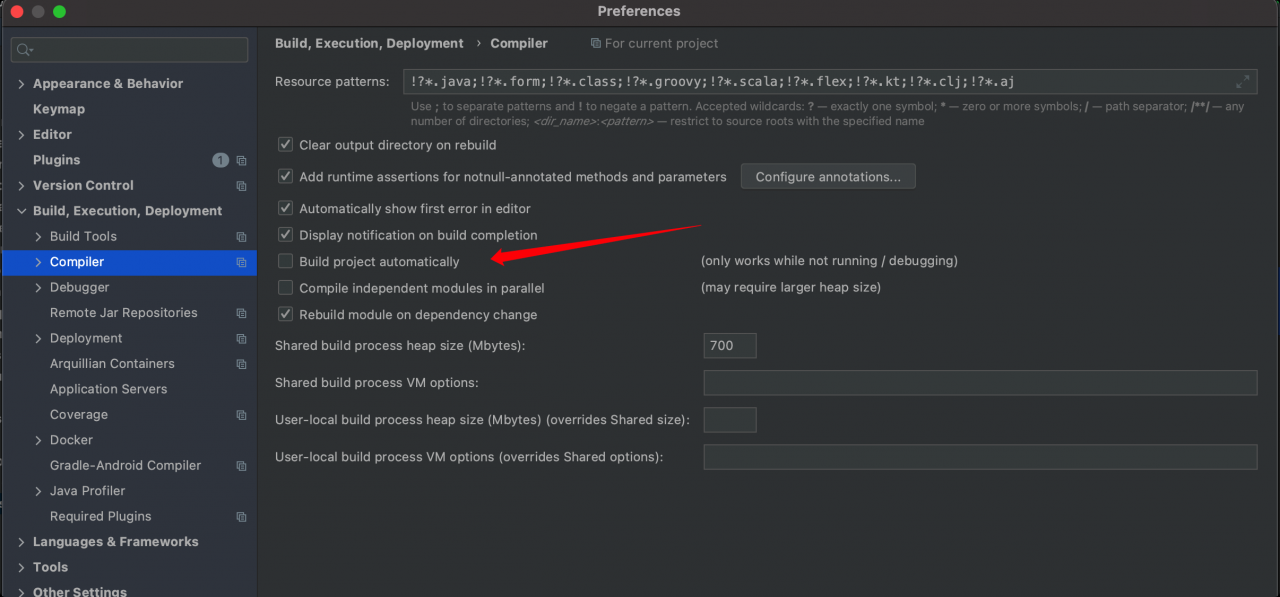Expand the Debugger subtree arrow
This screenshot has height=597, width=1280.
tap(39, 288)
